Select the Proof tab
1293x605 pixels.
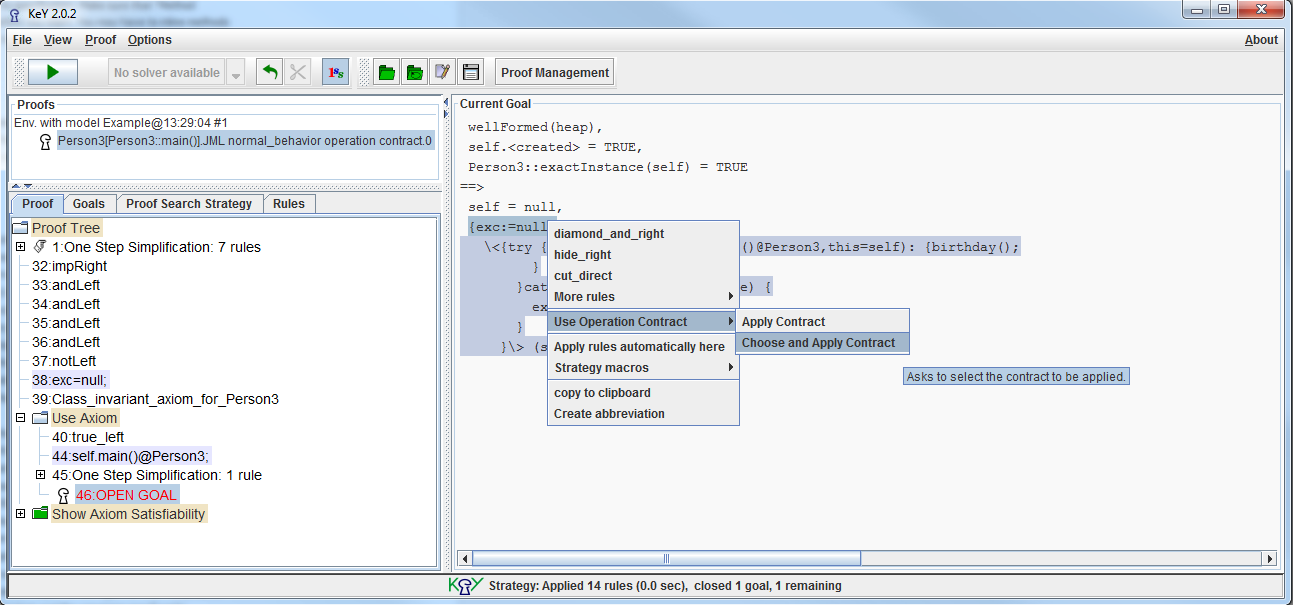coord(37,203)
